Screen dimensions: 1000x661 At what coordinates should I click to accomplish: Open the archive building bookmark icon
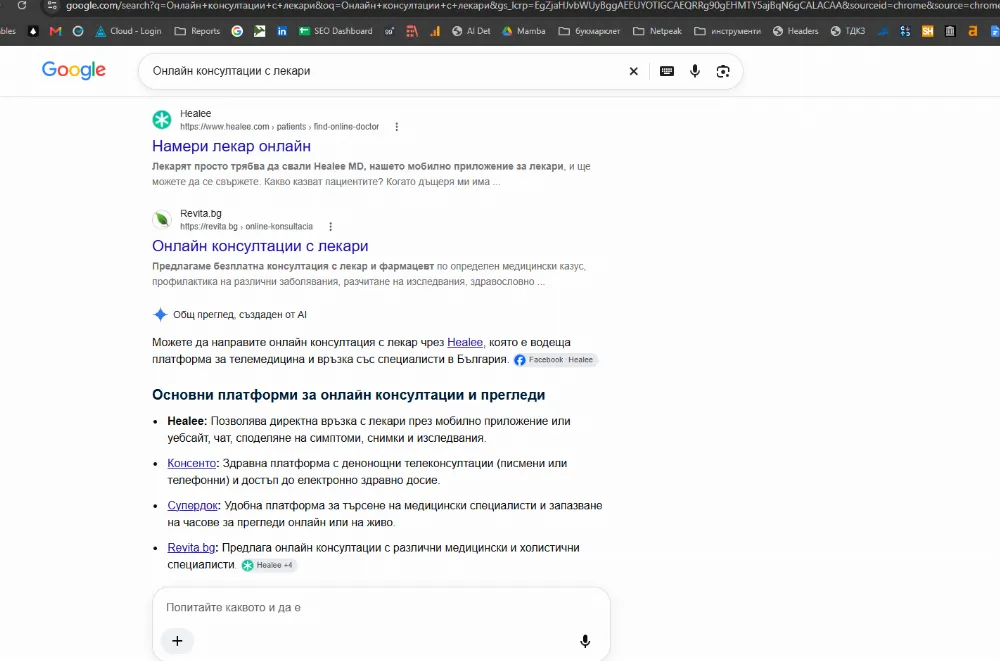[x=950, y=31]
